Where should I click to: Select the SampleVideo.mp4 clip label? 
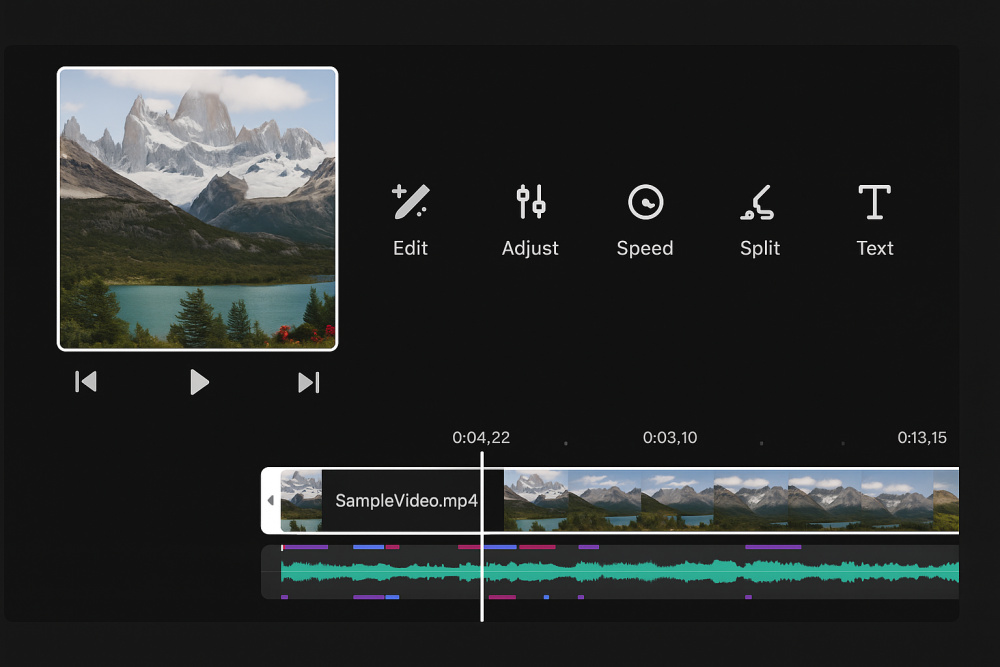click(x=406, y=500)
